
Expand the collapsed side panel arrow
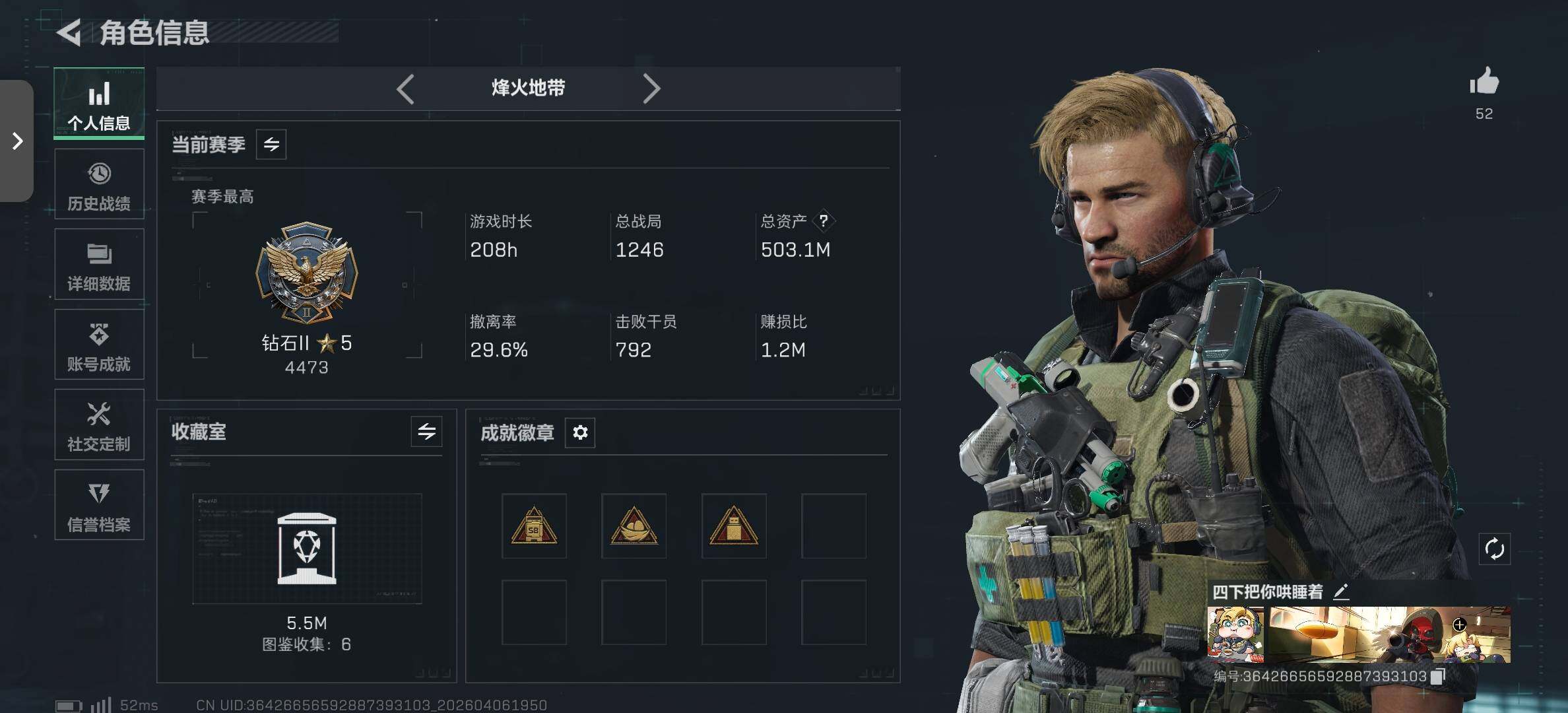pos(17,141)
